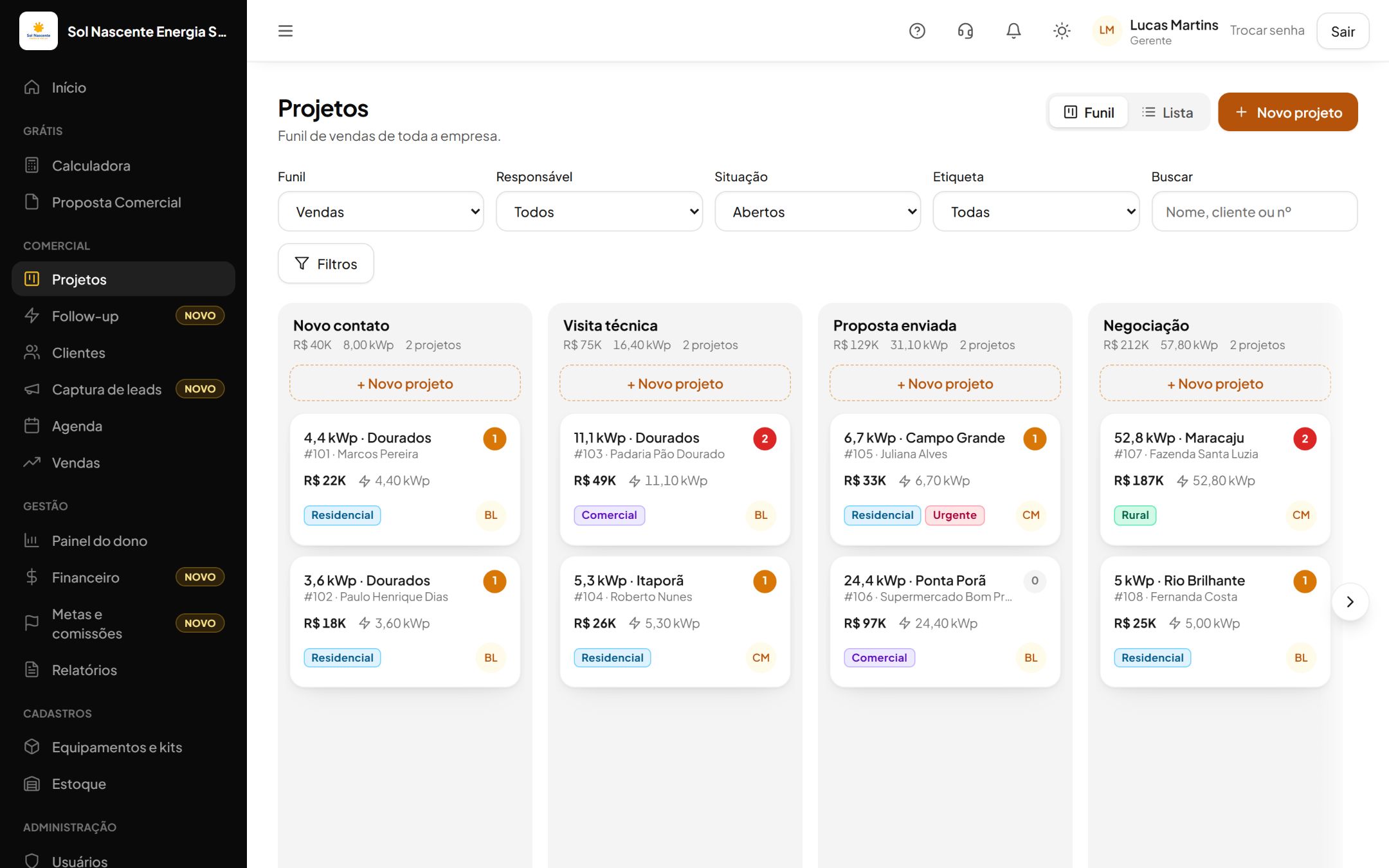The image size is (1389, 868).
Task: Open the Filtros button
Action: click(326, 264)
